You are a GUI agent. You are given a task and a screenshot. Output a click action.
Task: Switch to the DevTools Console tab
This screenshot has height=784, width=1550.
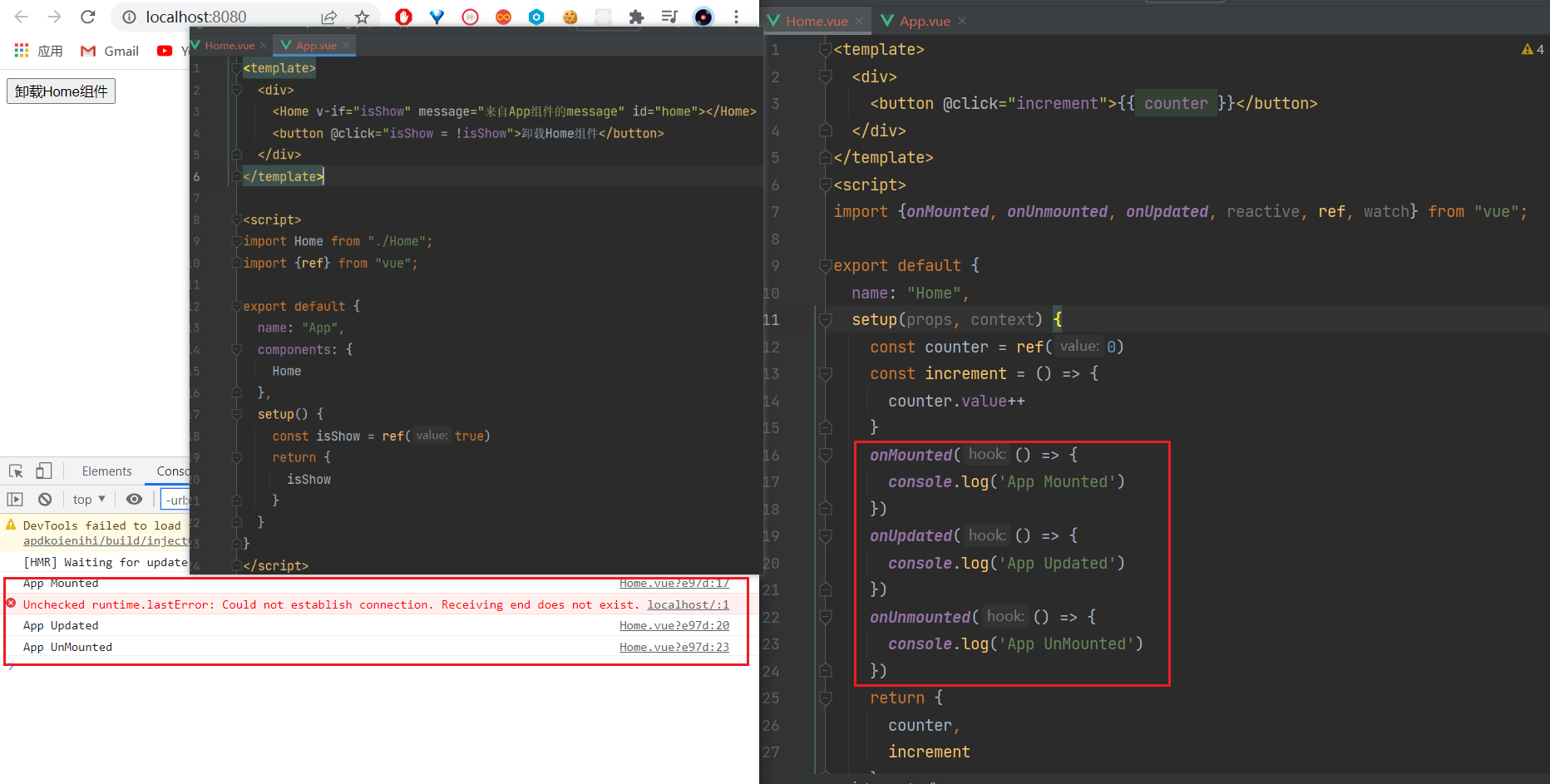click(x=173, y=471)
